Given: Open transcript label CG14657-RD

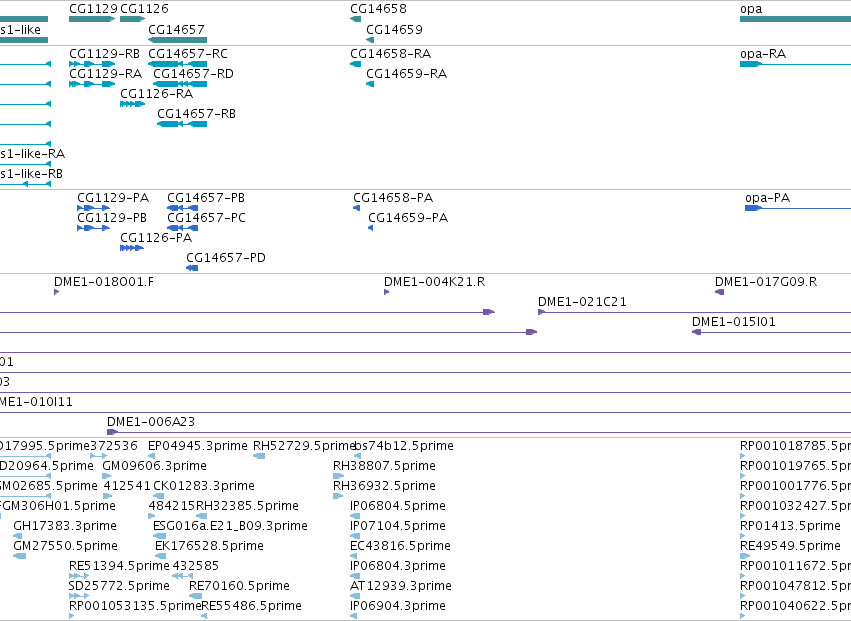Looking at the screenshot, I should pos(193,74).
